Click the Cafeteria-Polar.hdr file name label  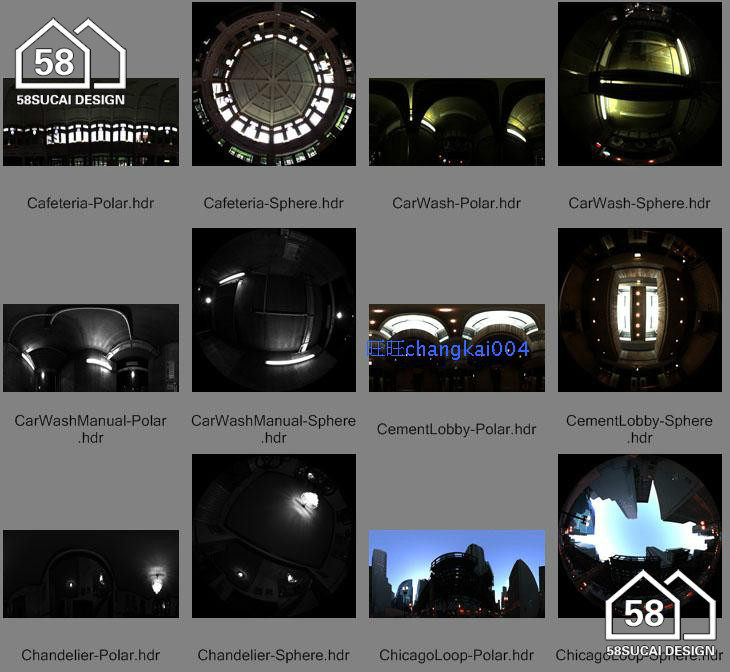pos(91,203)
